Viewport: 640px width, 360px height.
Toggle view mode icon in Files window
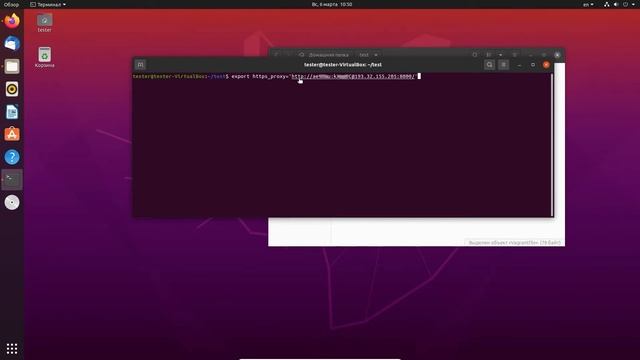[x=489, y=55]
